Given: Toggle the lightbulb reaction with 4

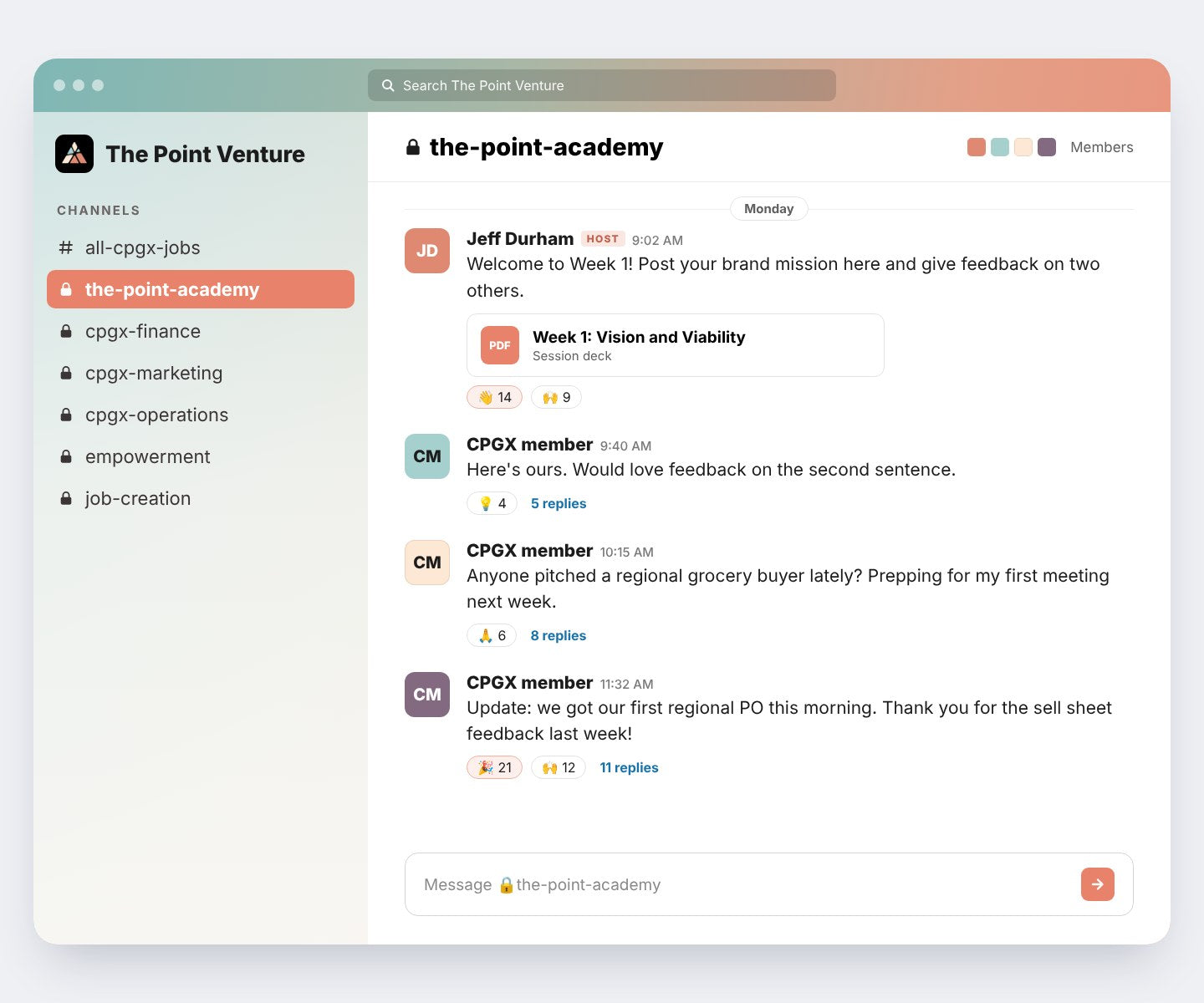Looking at the screenshot, I should point(492,503).
